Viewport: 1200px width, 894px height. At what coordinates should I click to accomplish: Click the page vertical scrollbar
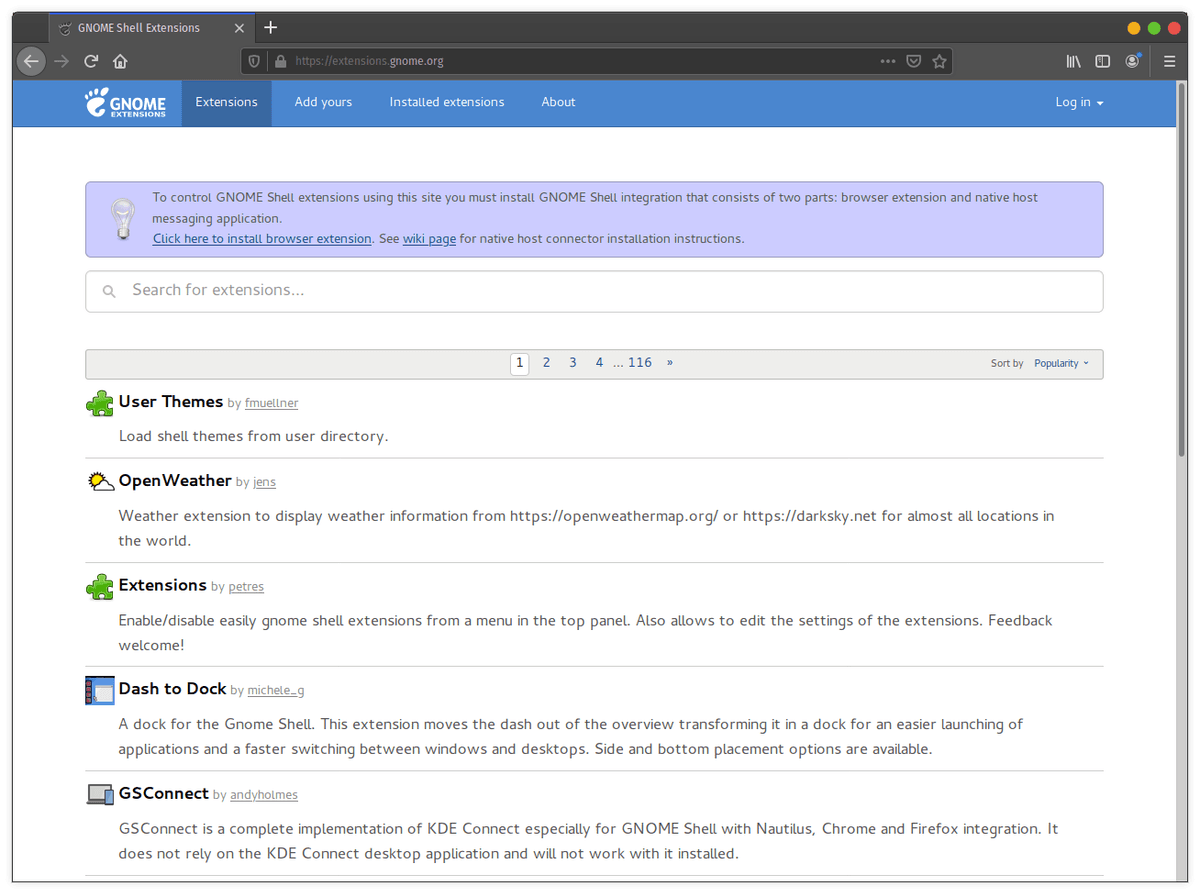coord(1182,270)
